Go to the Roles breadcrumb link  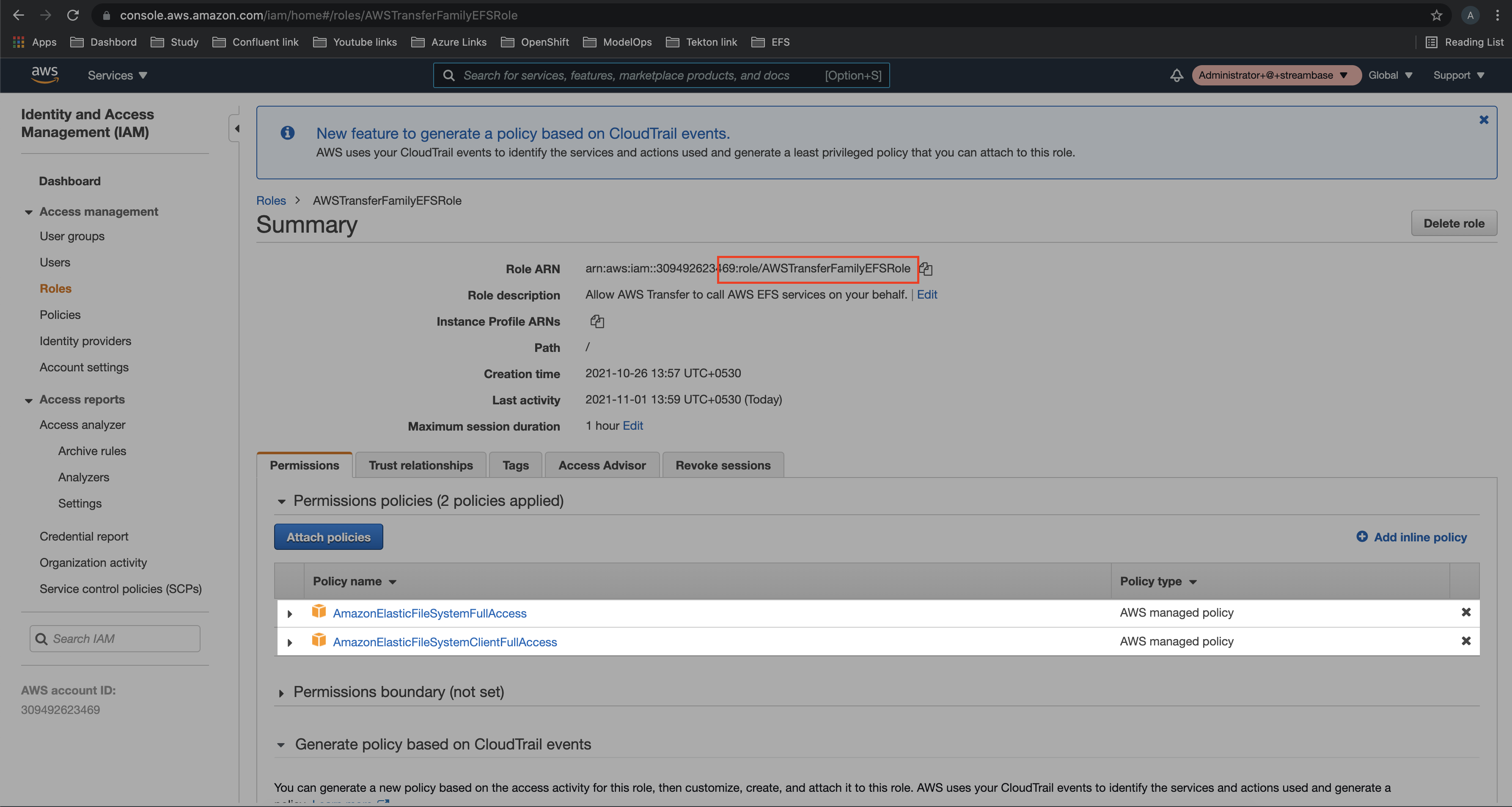click(x=271, y=200)
